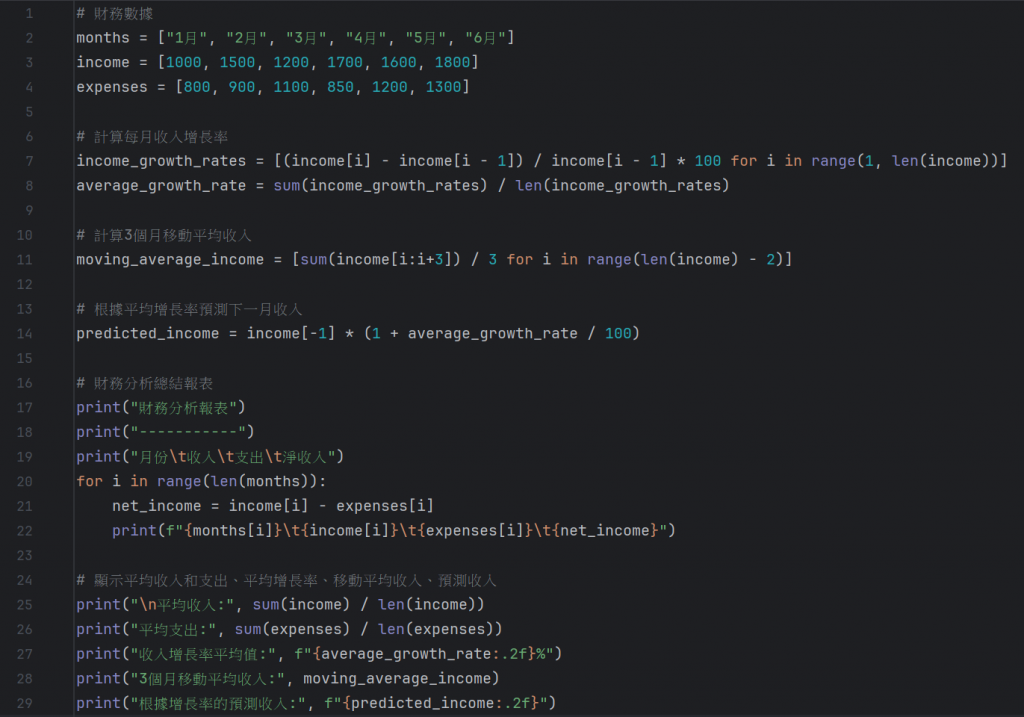Click the value 1000 in income list
Viewport: 1024px width, 717px height.
click(184, 63)
